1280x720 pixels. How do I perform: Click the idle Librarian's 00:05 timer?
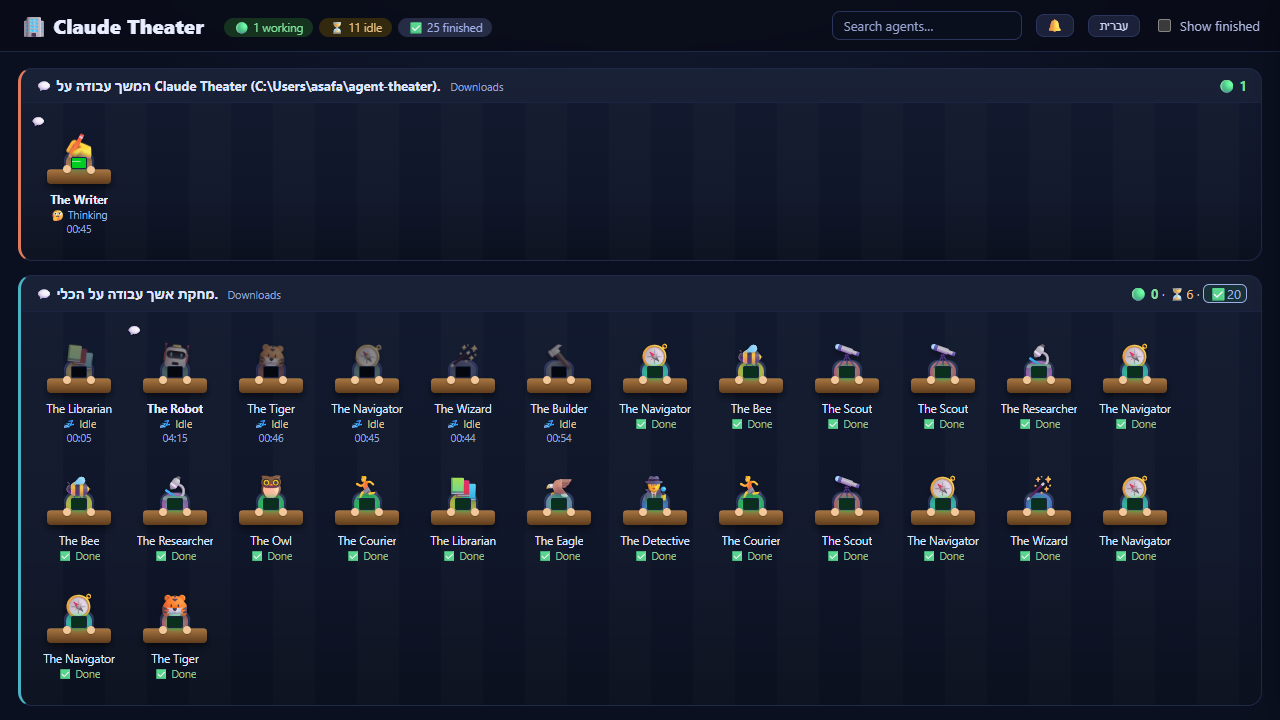point(79,438)
